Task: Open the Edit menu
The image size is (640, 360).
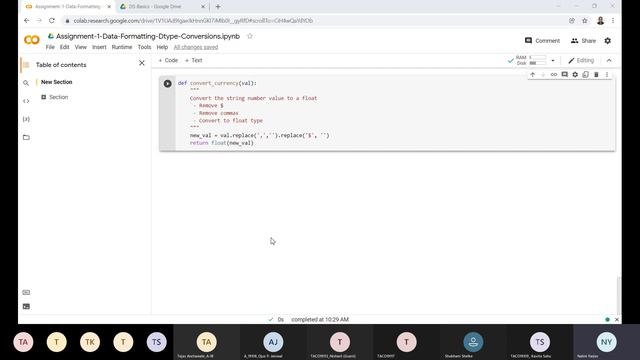Action: (x=64, y=47)
